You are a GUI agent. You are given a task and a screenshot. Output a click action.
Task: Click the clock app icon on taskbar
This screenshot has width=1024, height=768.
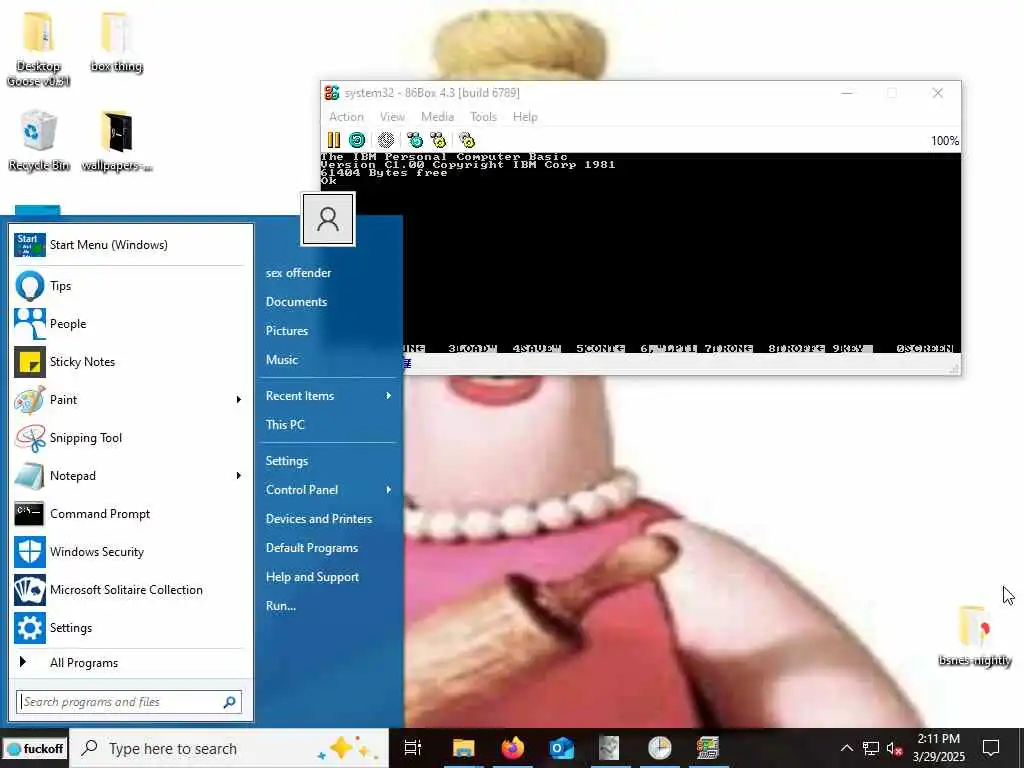(660, 748)
